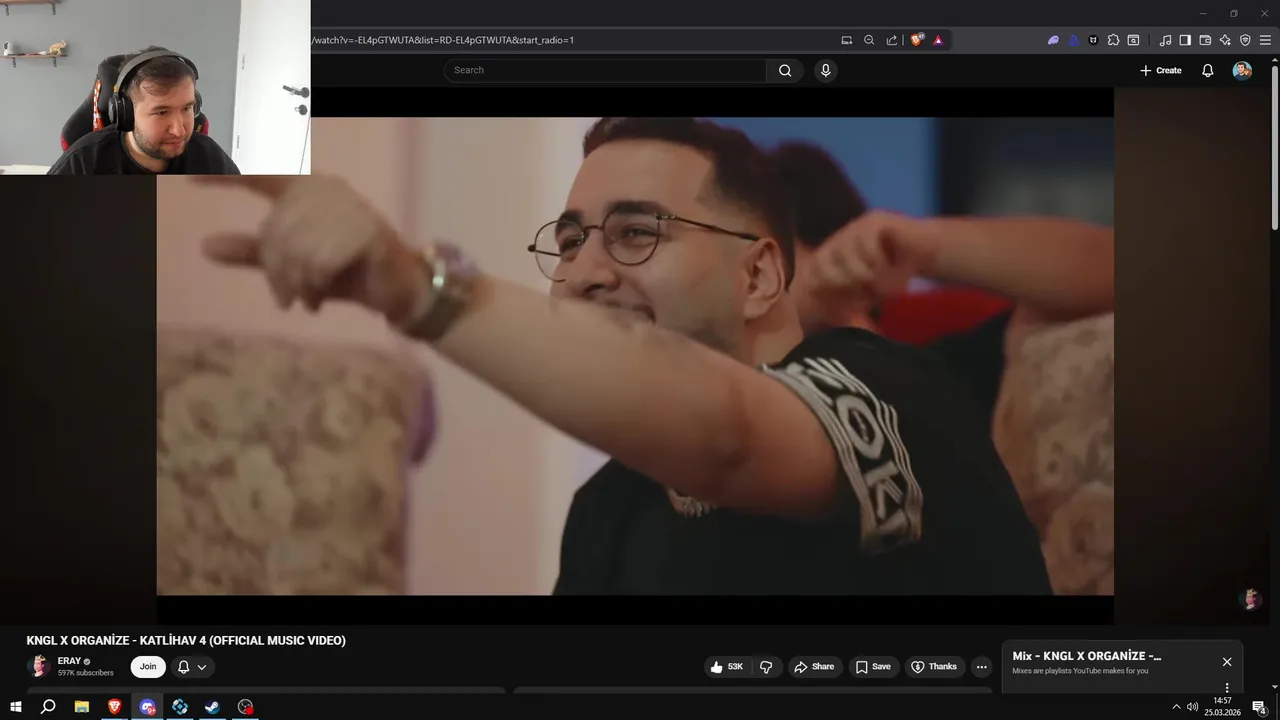Start voice search with microphone icon
Viewport: 1280px width, 720px height.
coord(825,70)
